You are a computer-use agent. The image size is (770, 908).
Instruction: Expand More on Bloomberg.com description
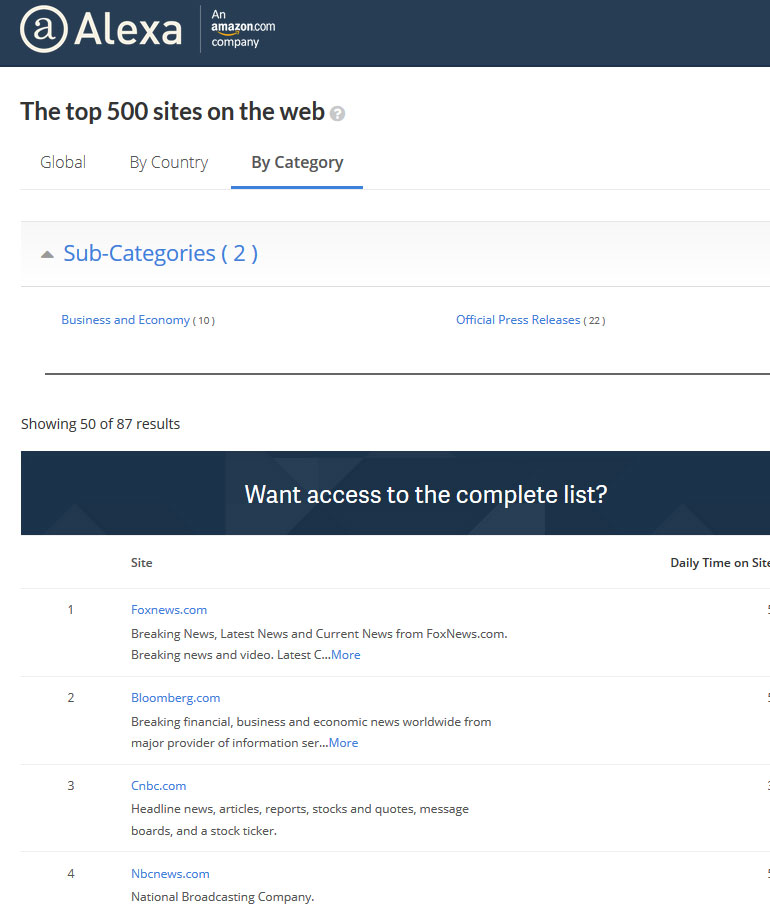[x=343, y=743]
